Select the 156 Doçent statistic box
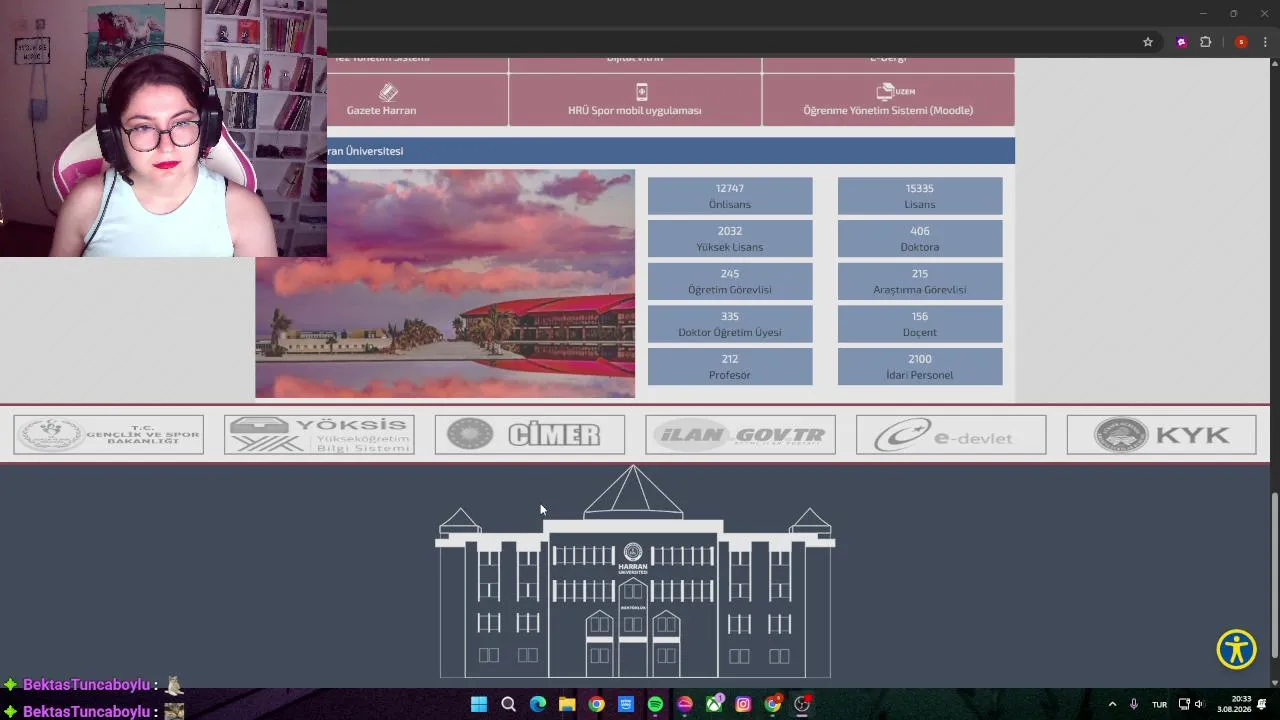This screenshot has width=1280, height=720. (920, 324)
